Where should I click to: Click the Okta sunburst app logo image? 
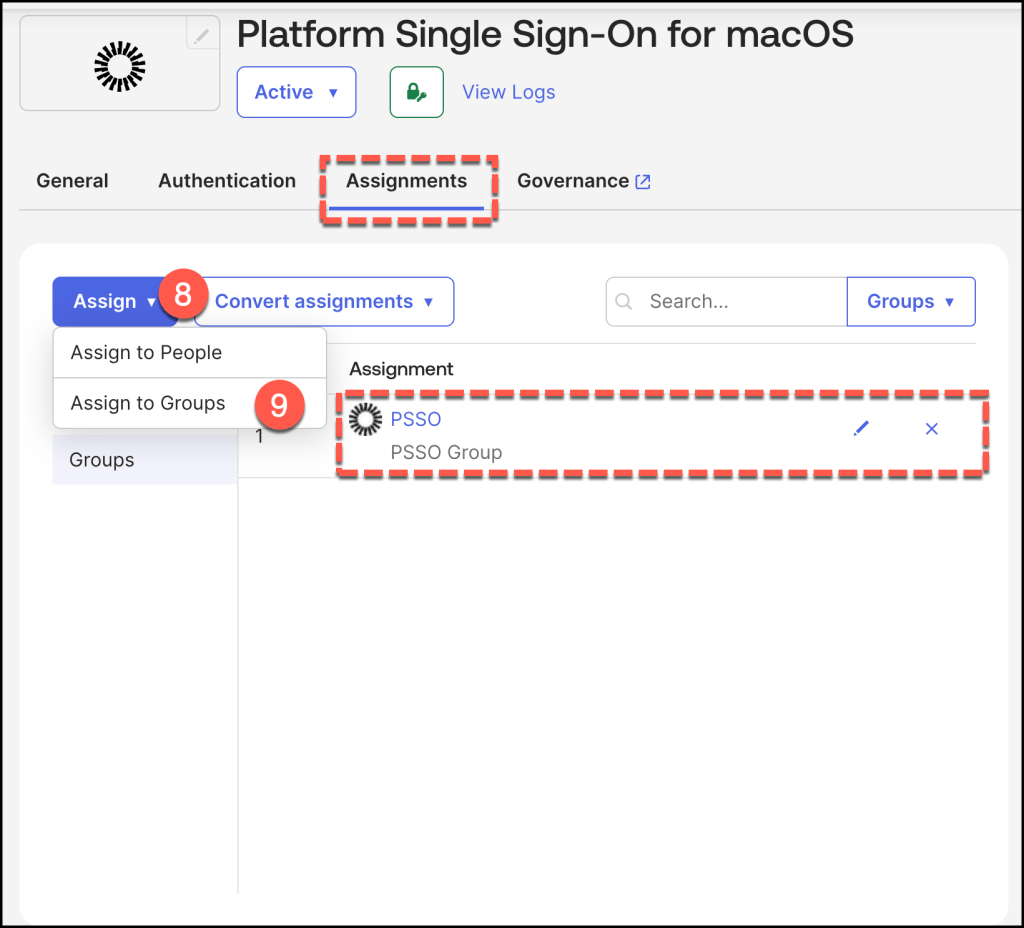[x=120, y=67]
